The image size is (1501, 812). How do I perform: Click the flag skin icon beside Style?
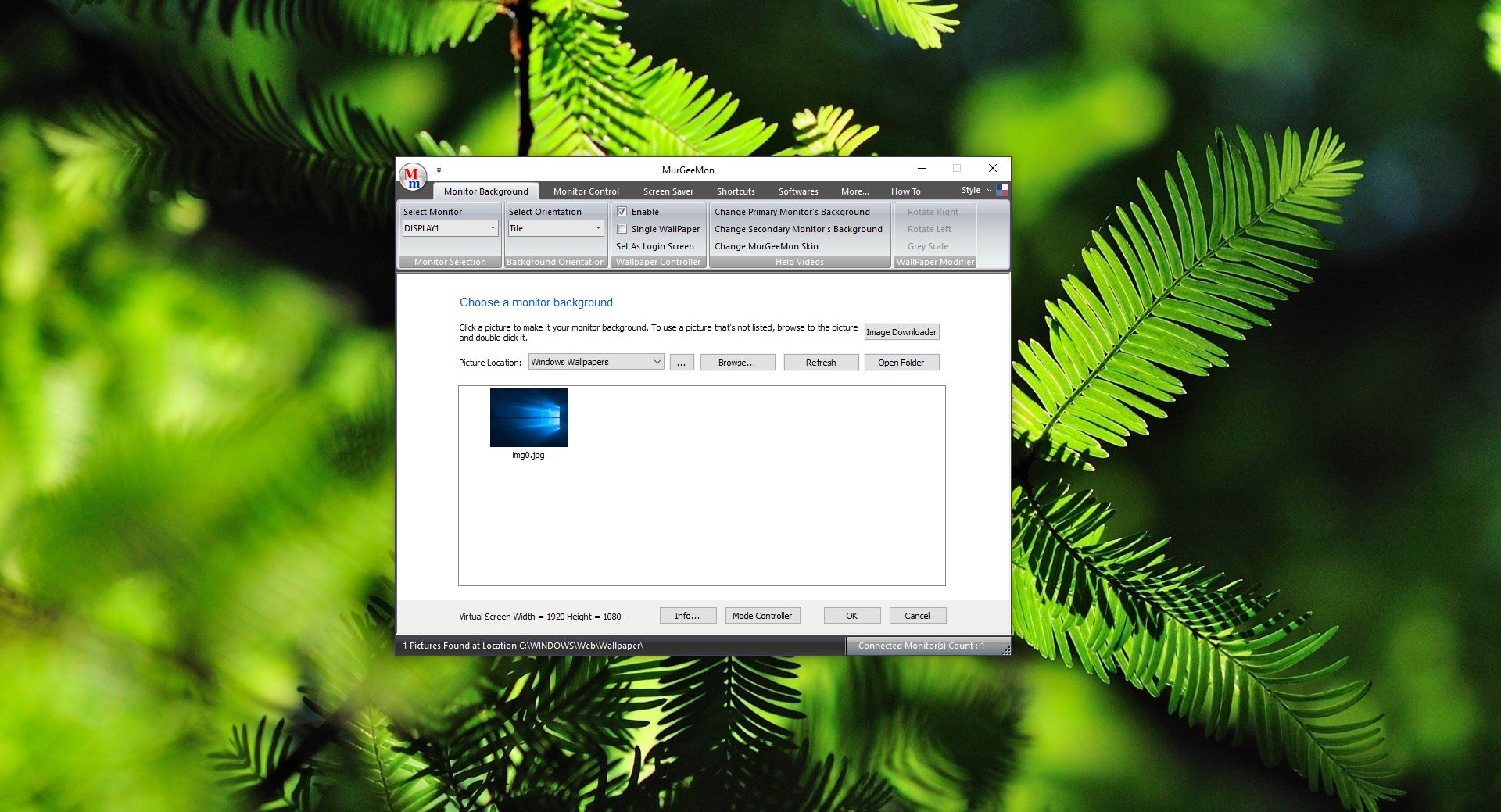click(x=1001, y=189)
